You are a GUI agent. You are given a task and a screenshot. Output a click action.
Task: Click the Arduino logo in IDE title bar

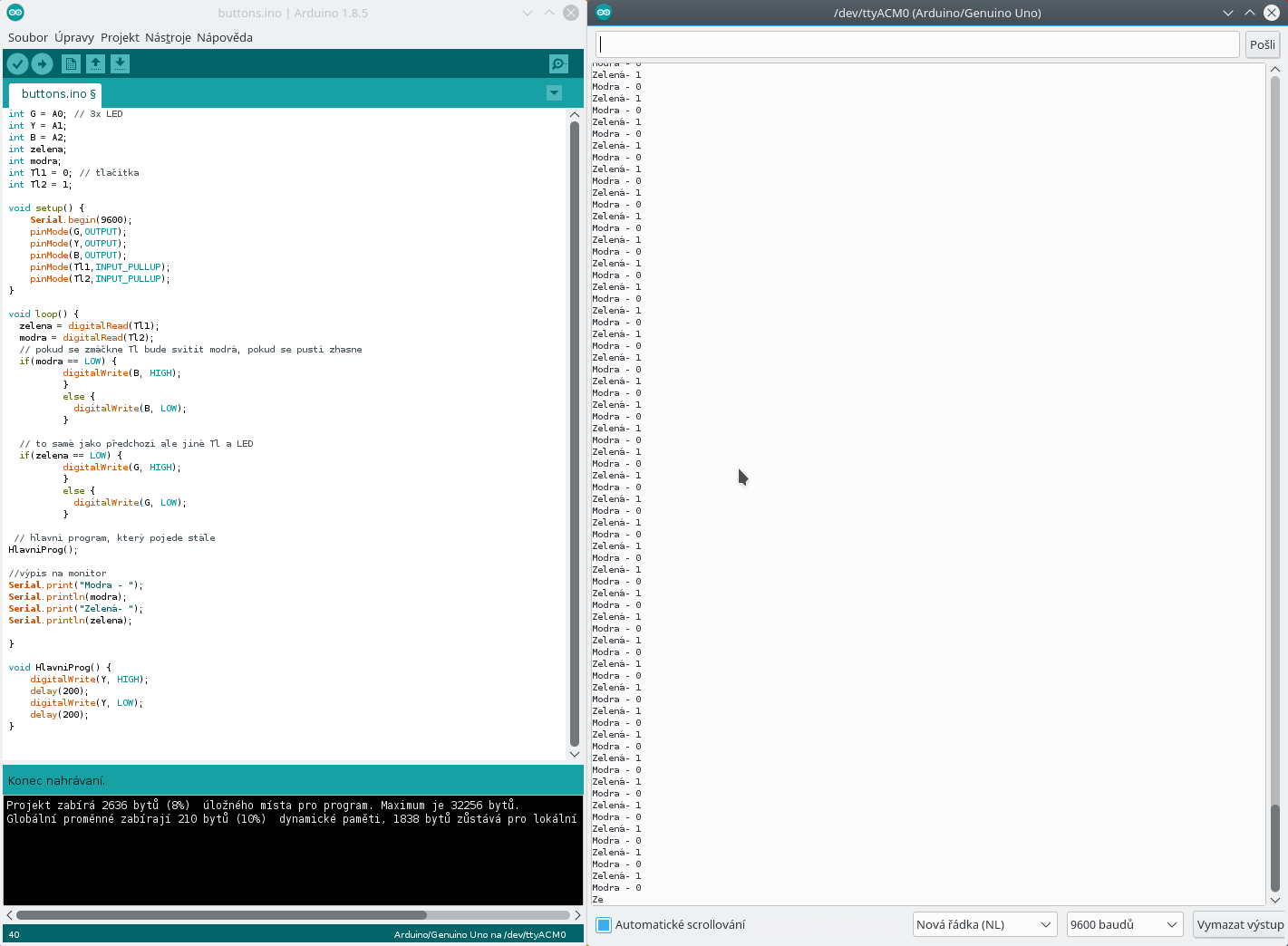point(15,13)
